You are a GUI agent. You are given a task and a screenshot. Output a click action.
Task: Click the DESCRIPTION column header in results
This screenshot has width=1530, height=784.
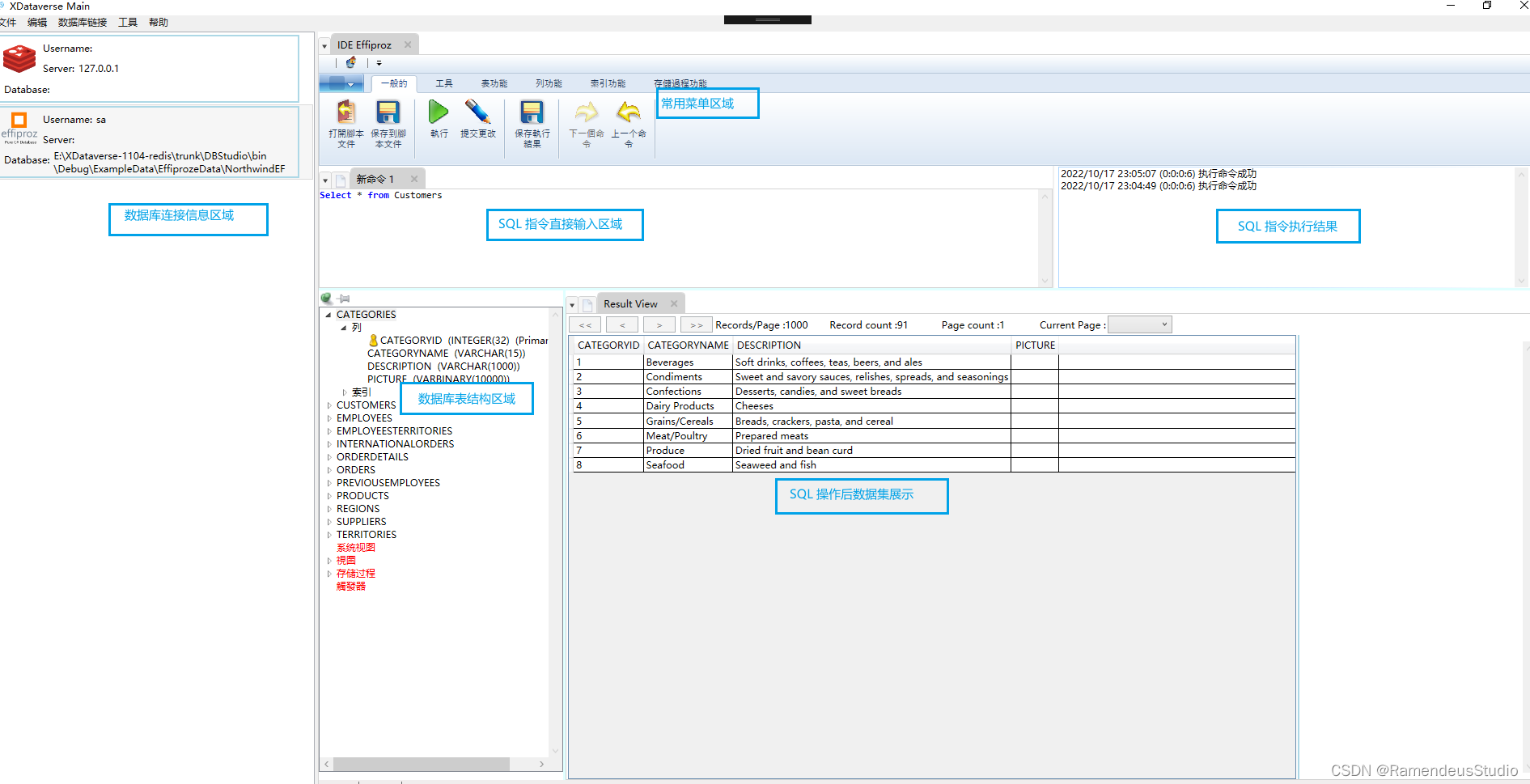pos(872,345)
